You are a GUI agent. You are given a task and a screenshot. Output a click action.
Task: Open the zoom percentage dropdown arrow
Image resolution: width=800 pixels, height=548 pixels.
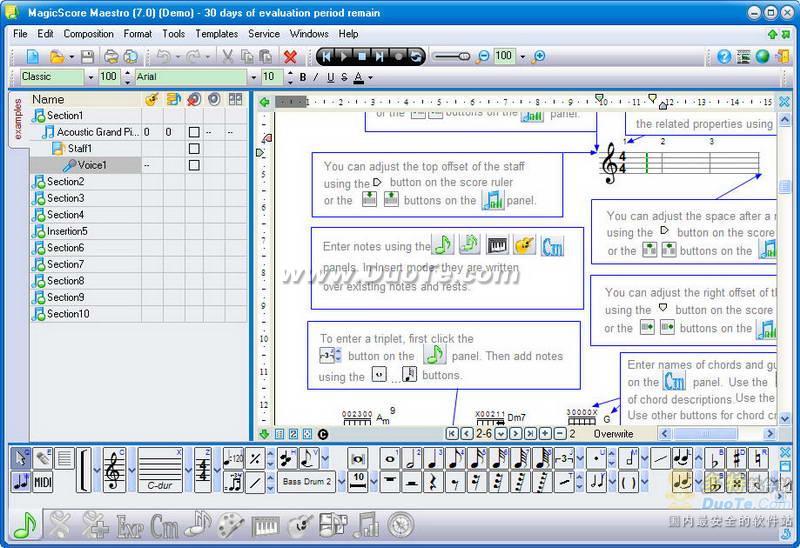pos(522,57)
